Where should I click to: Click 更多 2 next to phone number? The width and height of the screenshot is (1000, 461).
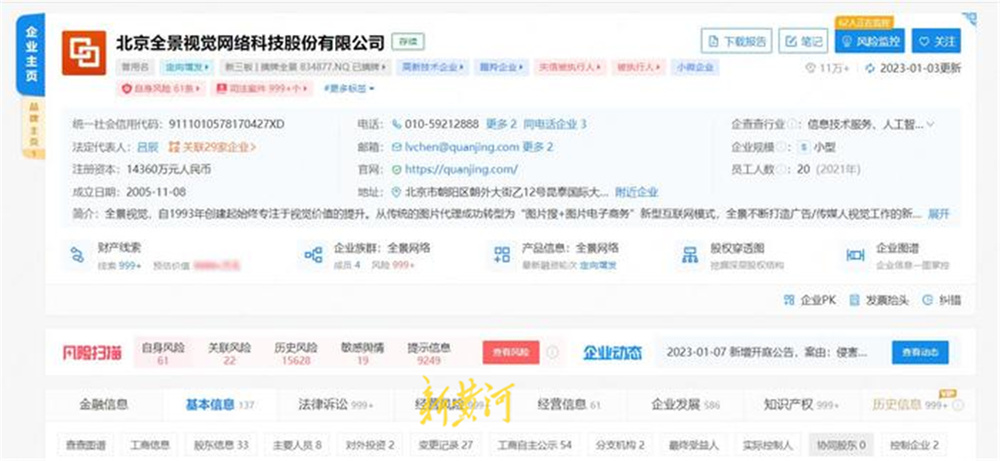point(501,124)
